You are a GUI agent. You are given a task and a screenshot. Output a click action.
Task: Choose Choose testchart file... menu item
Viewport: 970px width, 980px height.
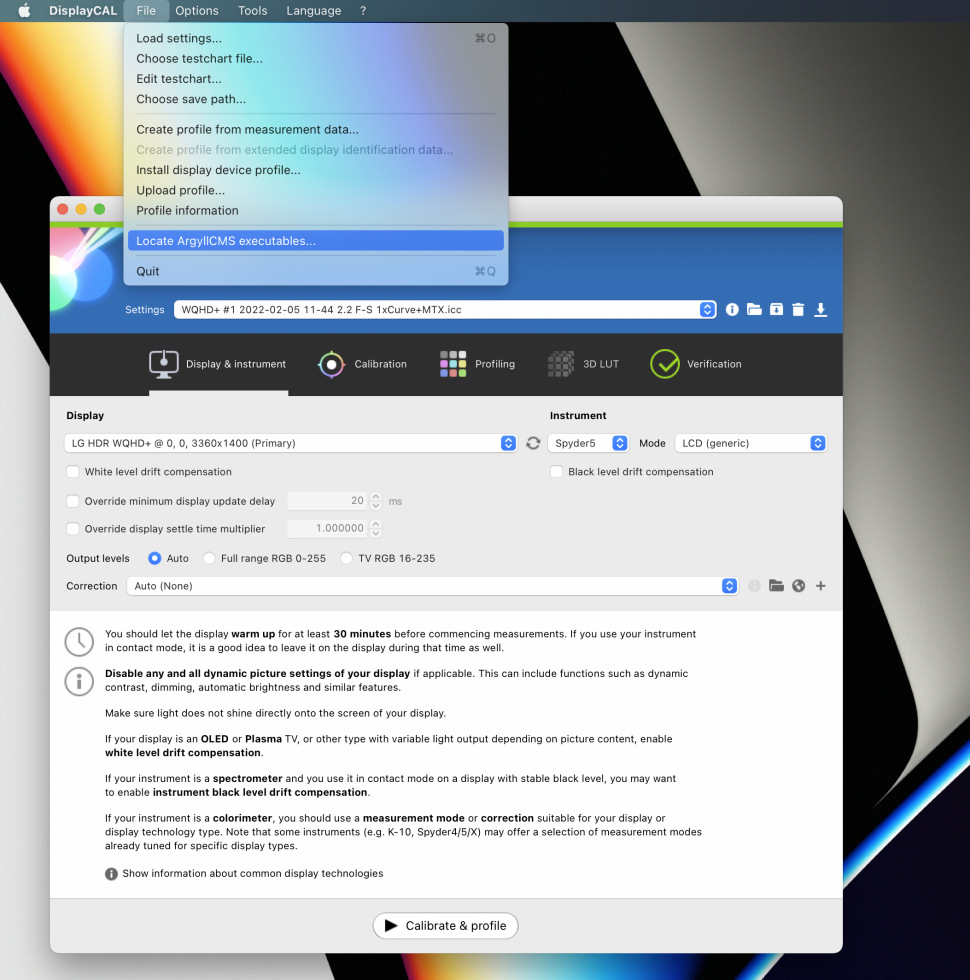(316, 59)
